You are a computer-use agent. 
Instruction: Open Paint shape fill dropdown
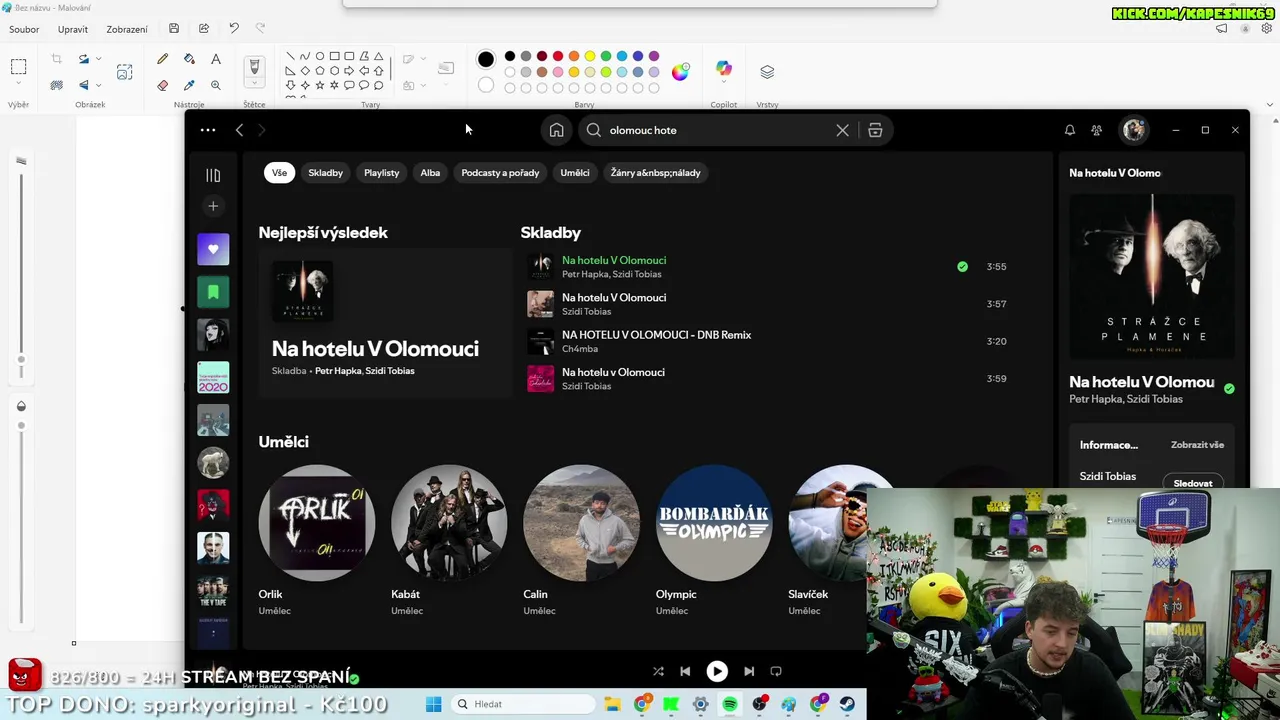[x=425, y=85]
